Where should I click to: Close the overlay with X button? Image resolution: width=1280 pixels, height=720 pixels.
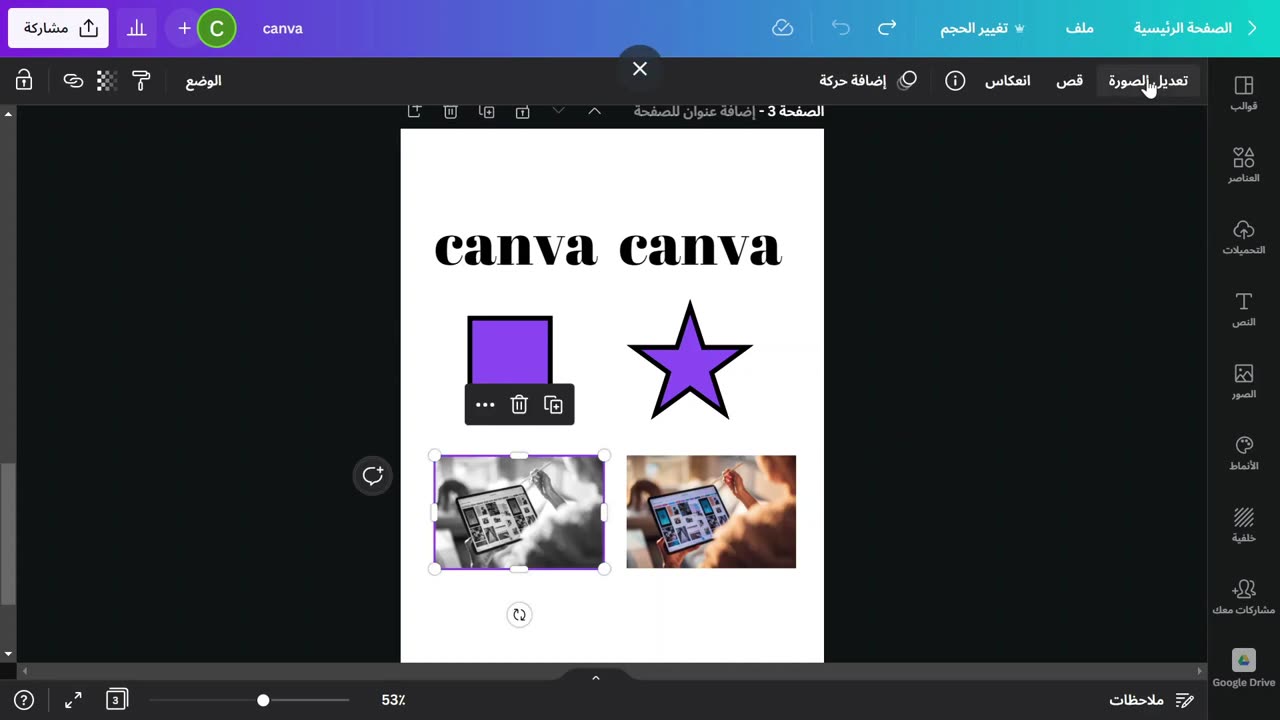(640, 69)
